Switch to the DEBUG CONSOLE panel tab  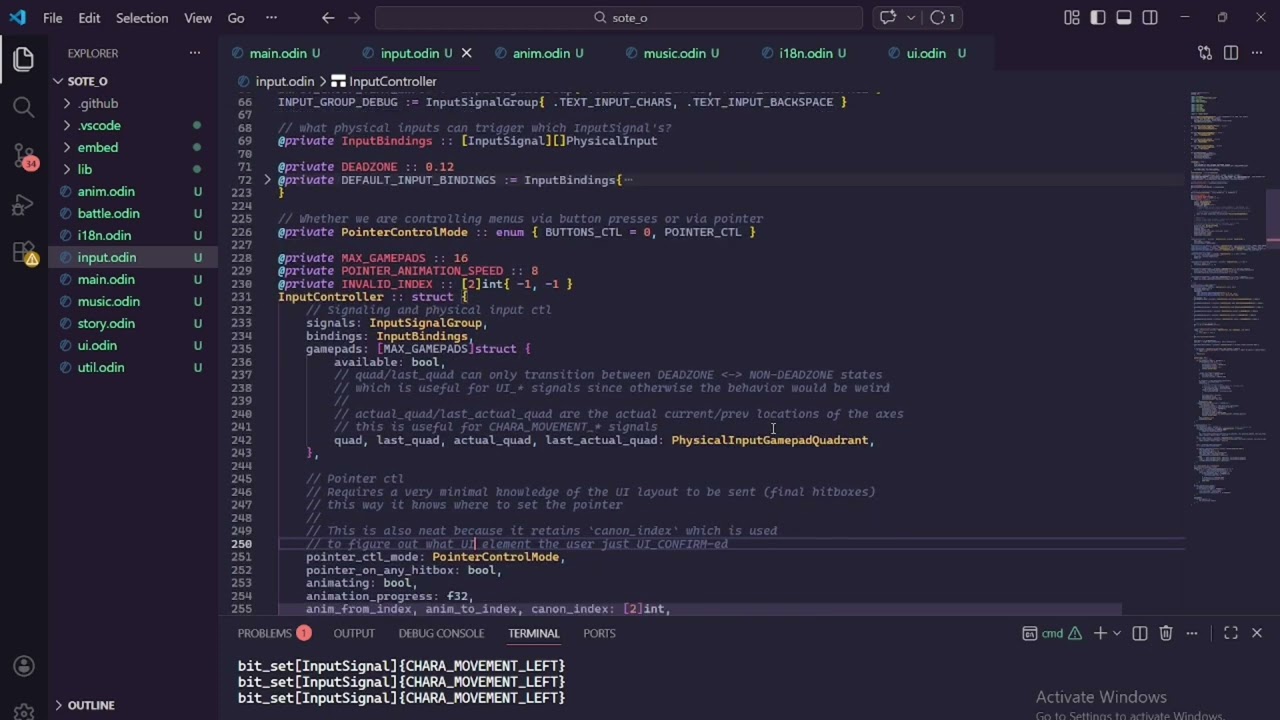click(x=441, y=633)
